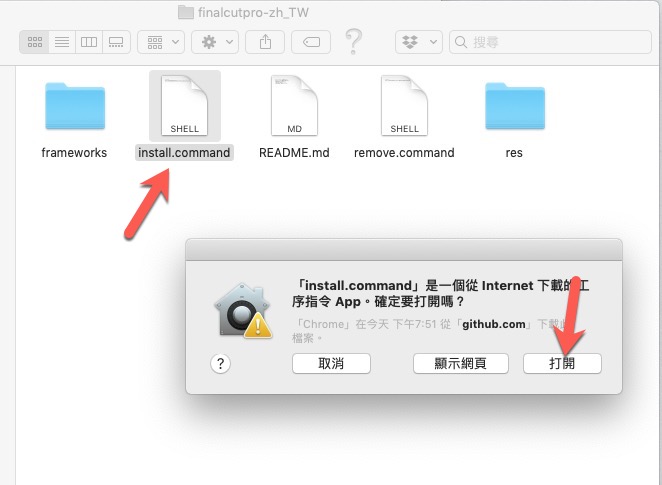Click the Share toolbar button
This screenshot has height=485, width=662.
[265, 42]
